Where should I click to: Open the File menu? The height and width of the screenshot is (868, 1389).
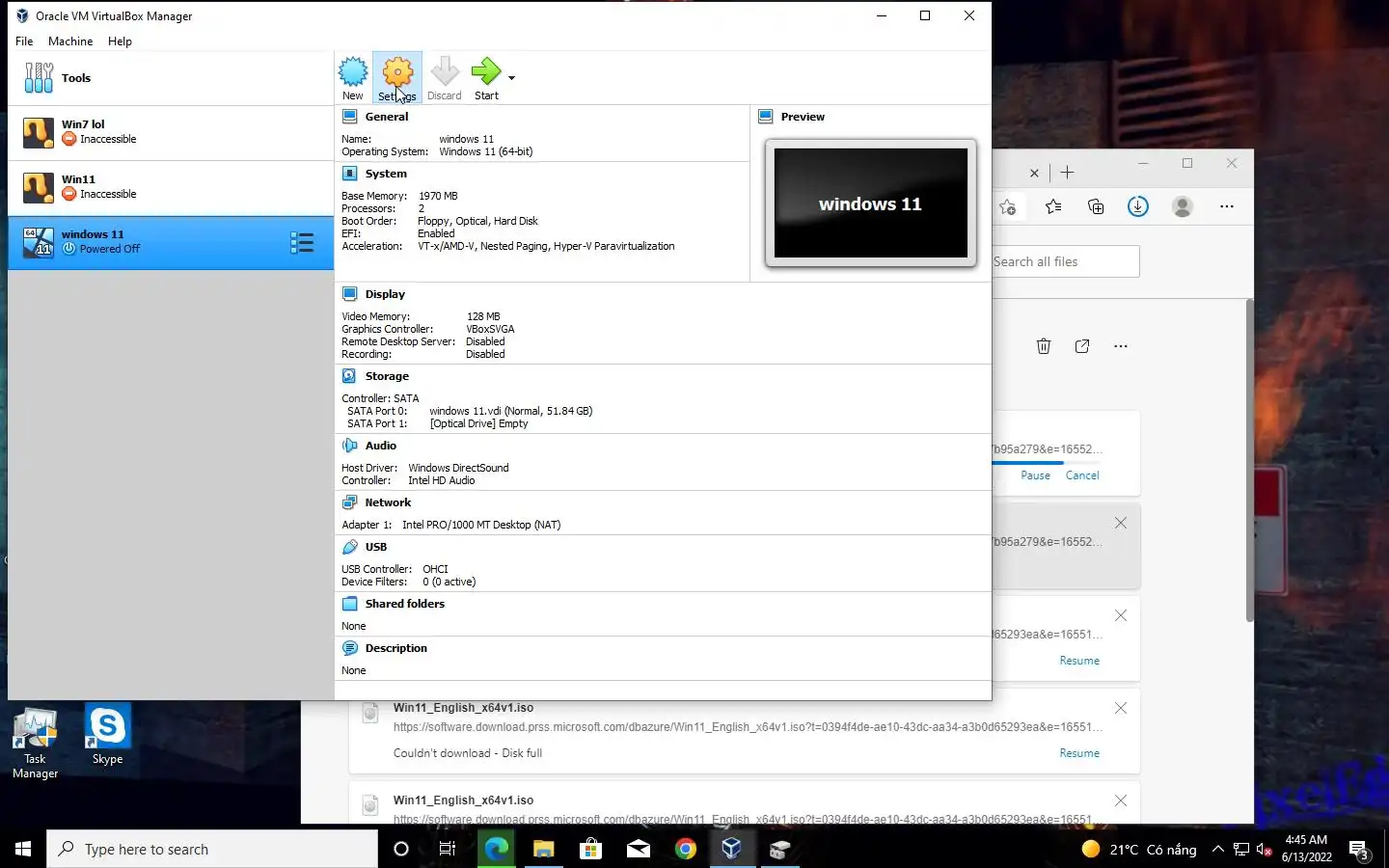(x=24, y=41)
